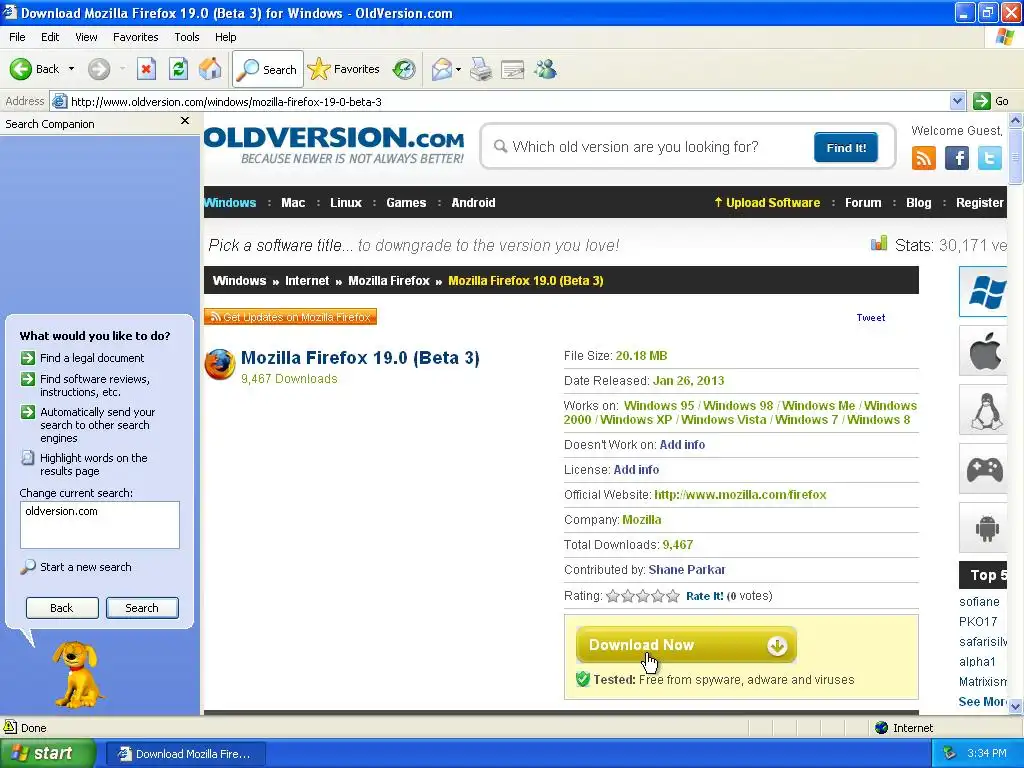The height and width of the screenshot is (768, 1024).
Task: Click Start a new search link
Action: pos(86,567)
